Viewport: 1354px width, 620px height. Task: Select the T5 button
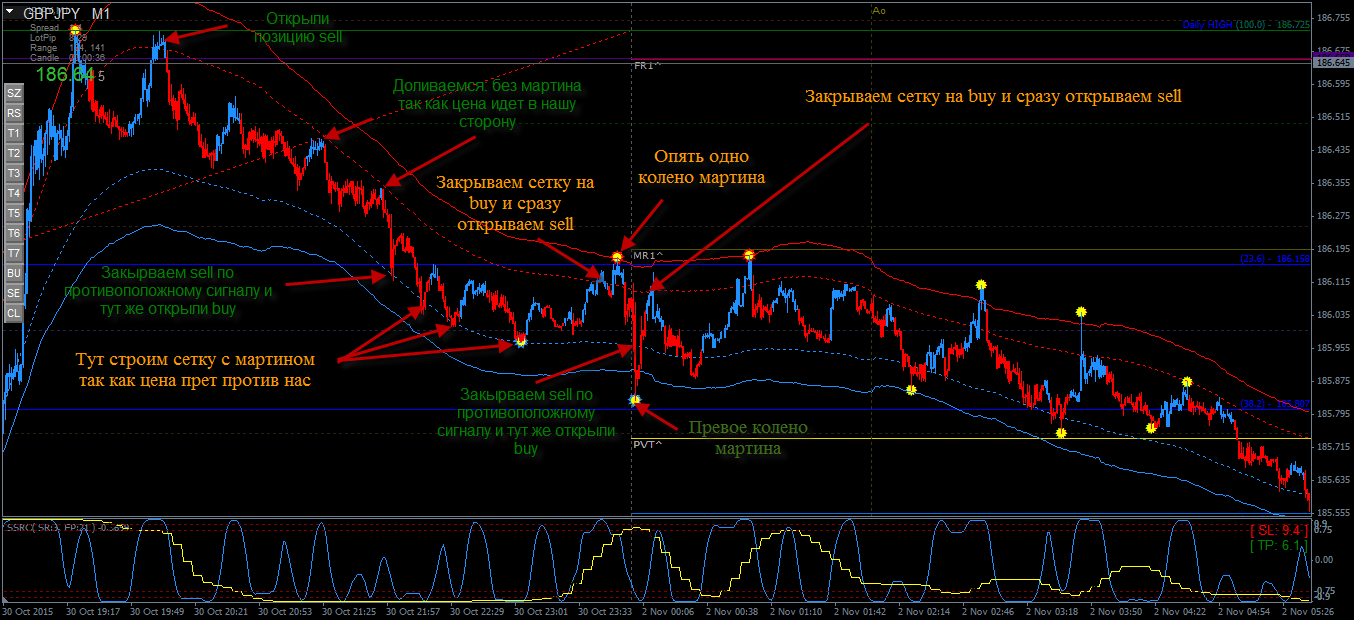pos(14,213)
